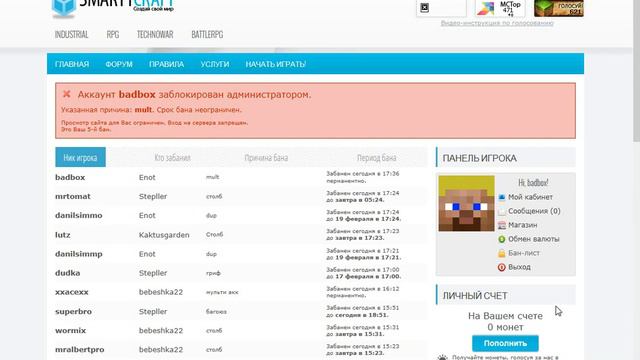
Task: Open the Обмен валюты link
Action: tap(533, 239)
